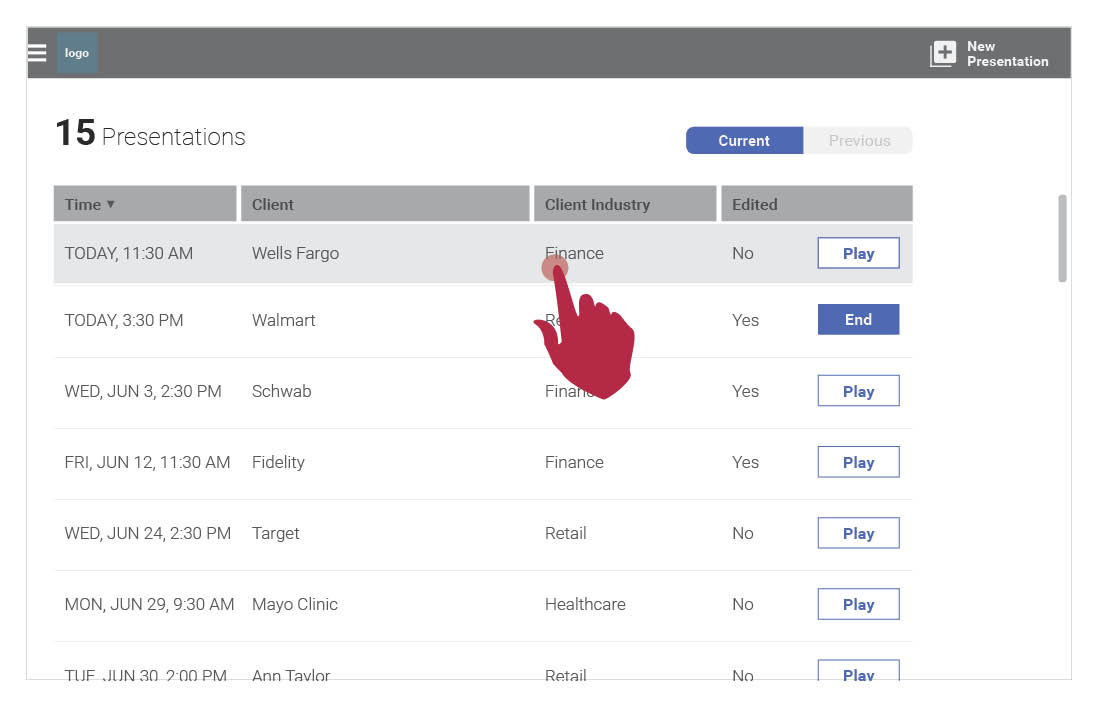Select the Target client cell
Screen dimensions: 1100x701
coord(275,533)
